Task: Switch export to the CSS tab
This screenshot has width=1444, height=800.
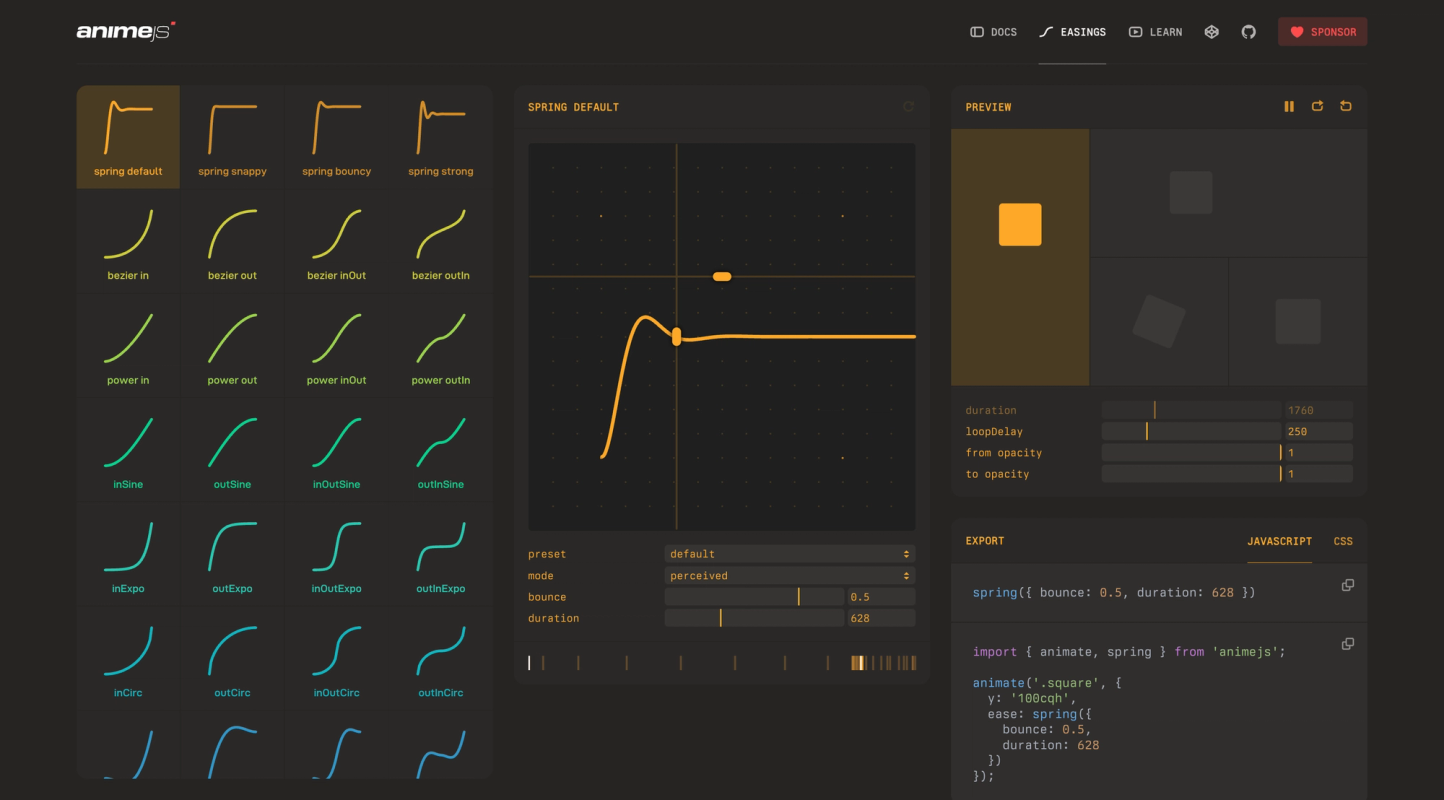Action: tap(1343, 541)
